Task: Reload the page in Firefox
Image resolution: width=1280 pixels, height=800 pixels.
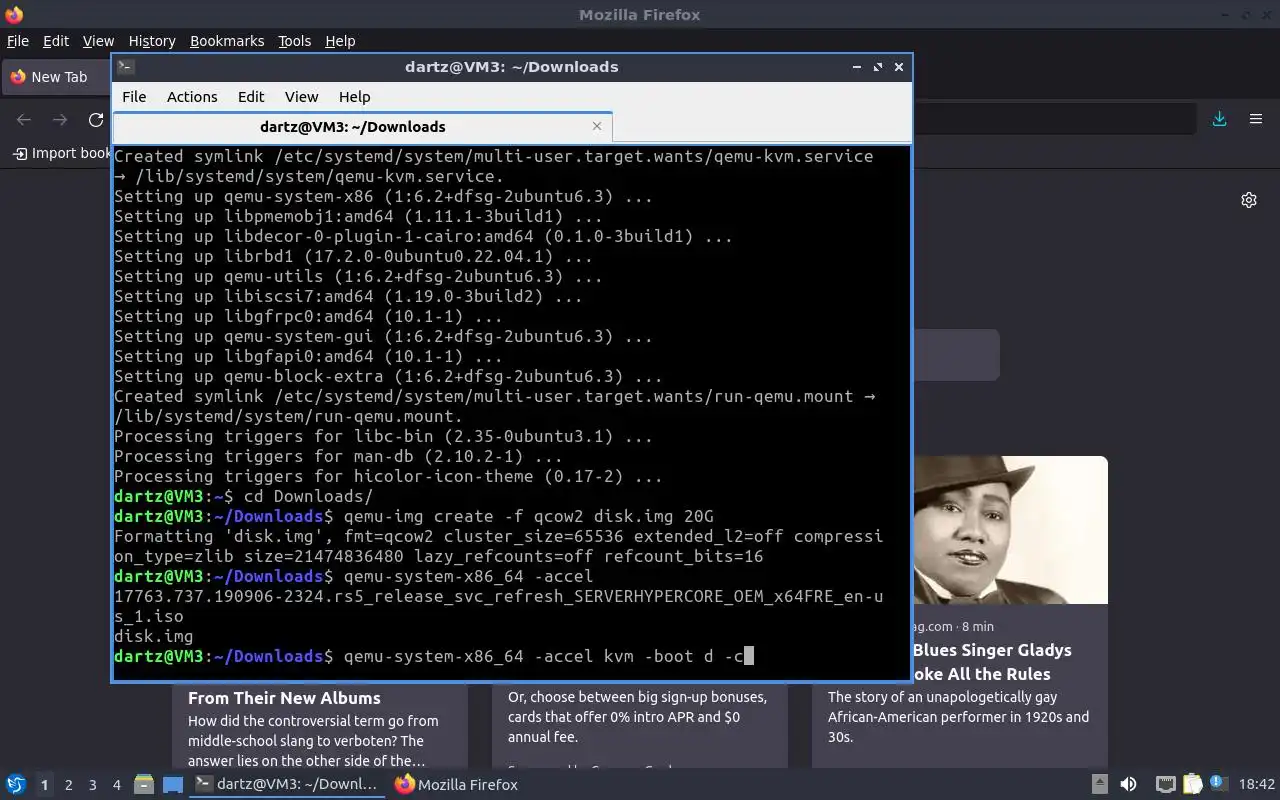Action: tap(96, 120)
